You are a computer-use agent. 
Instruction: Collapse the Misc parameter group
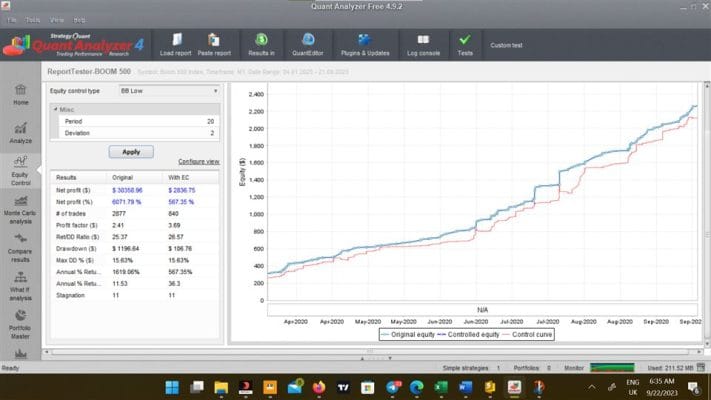click(x=56, y=109)
